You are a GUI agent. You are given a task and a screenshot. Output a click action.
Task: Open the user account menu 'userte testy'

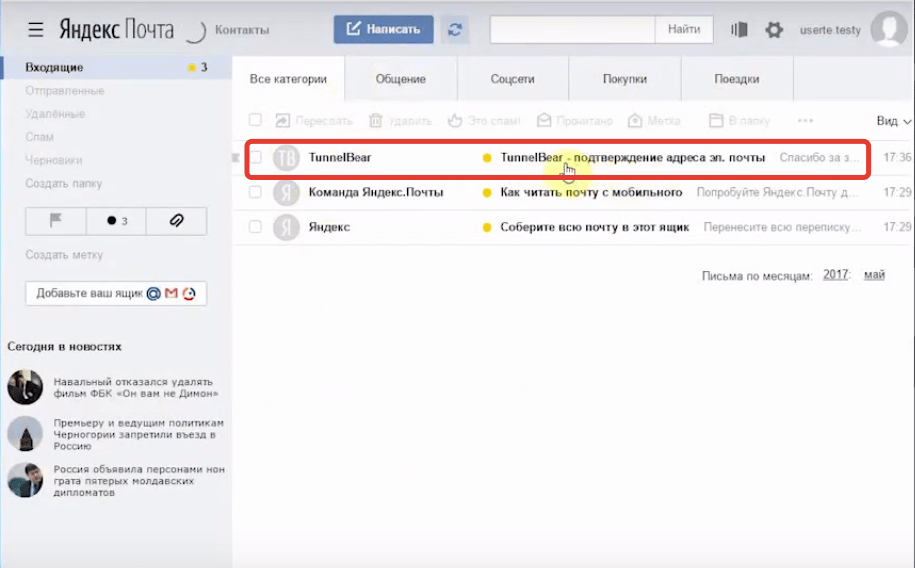click(x=829, y=30)
